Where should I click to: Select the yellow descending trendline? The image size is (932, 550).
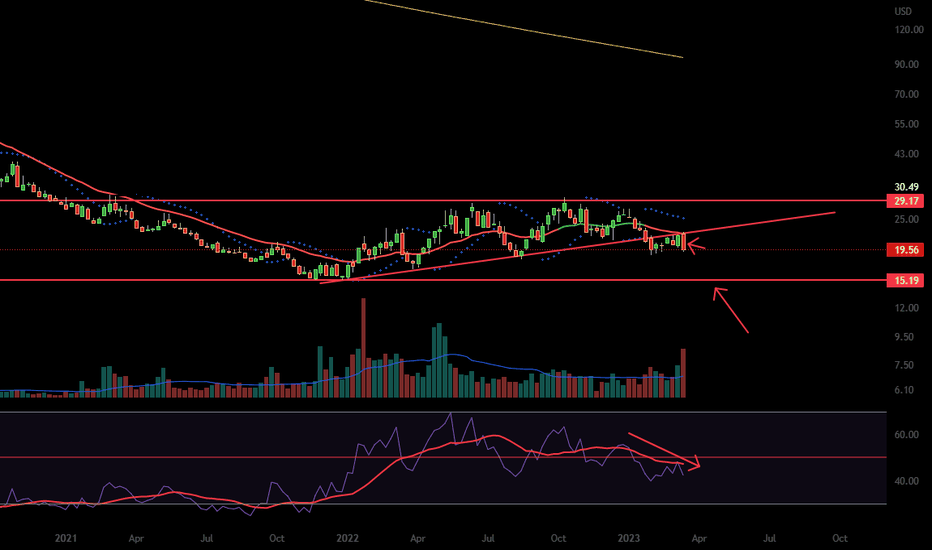[x=523, y=29]
